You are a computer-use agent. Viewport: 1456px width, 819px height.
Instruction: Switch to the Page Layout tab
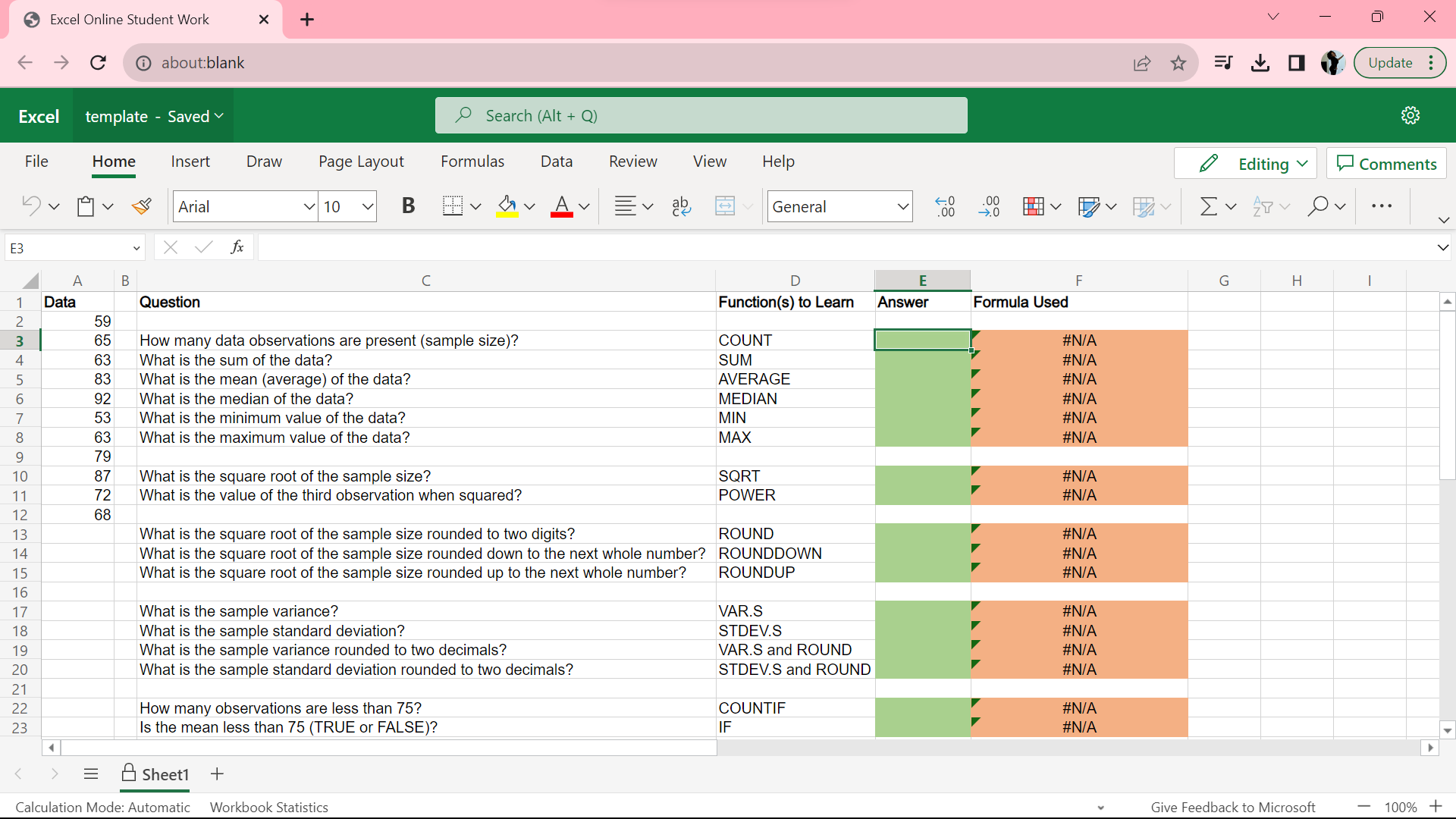pos(361,162)
